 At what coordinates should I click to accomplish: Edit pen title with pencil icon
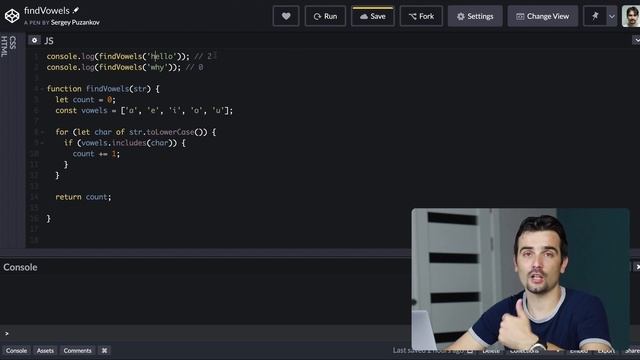click(76, 10)
